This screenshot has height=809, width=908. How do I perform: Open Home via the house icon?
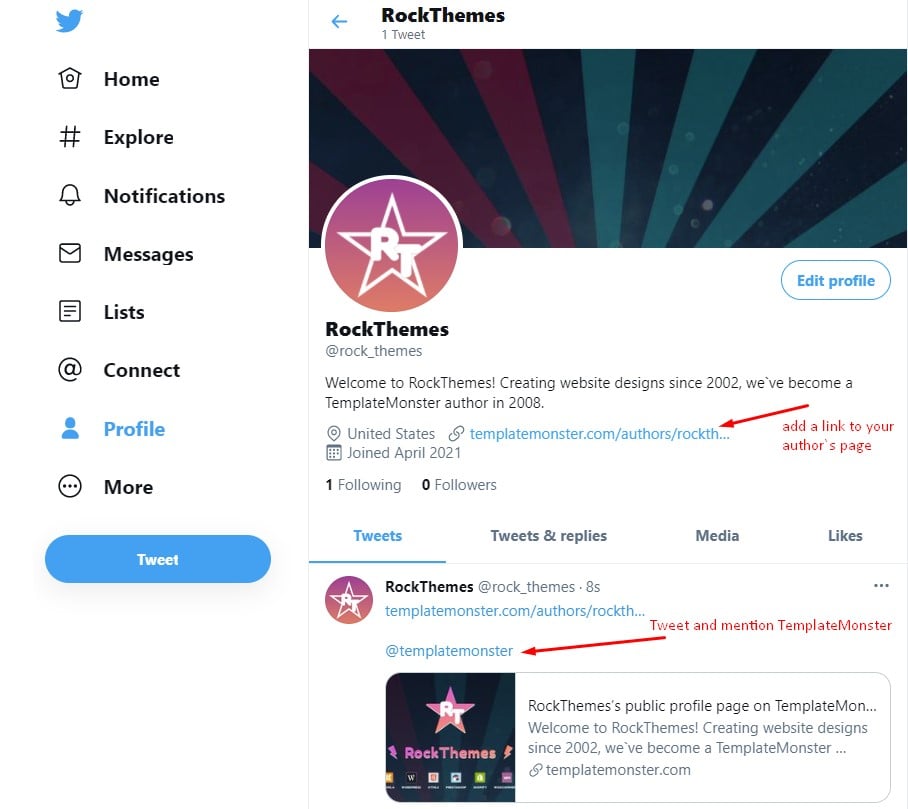click(70, 79)
